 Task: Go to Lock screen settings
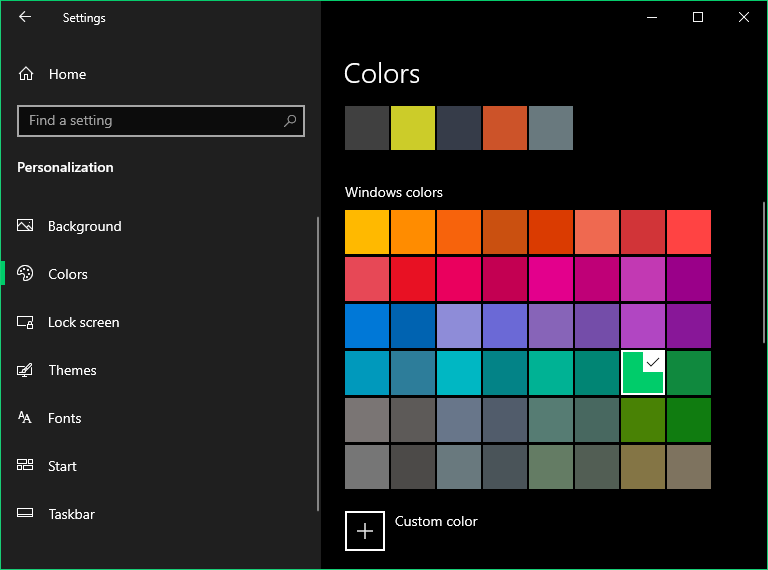tap(83, 322)
